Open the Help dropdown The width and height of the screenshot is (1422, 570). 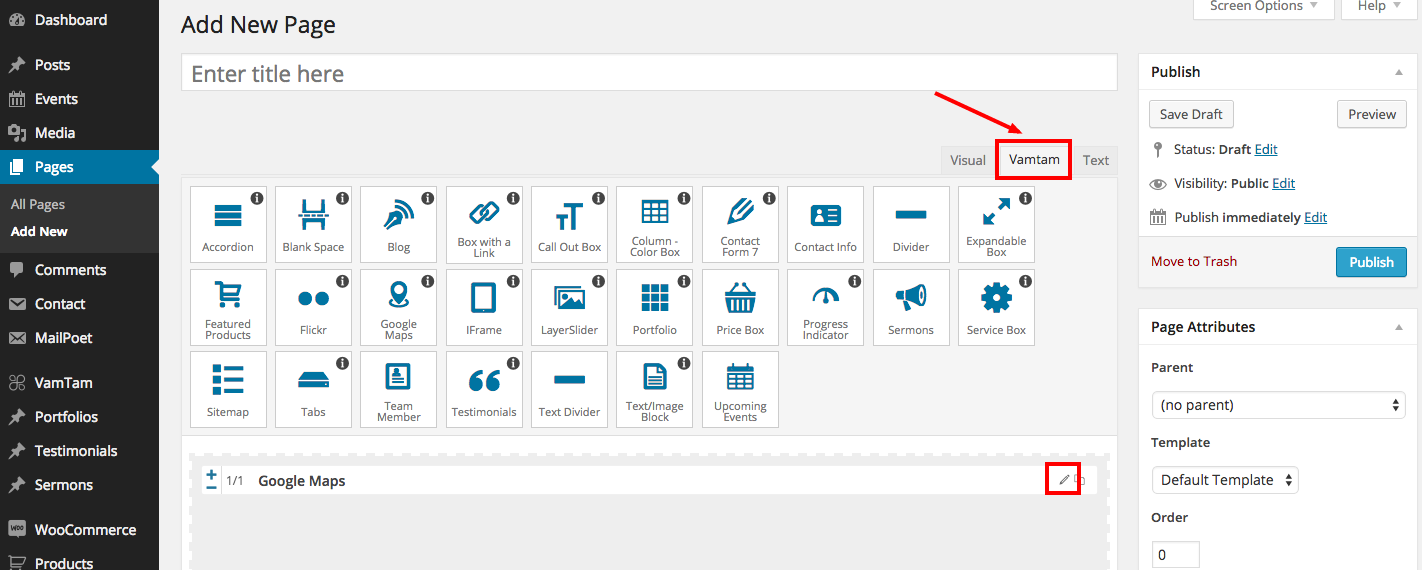[x=1379, y=7]
